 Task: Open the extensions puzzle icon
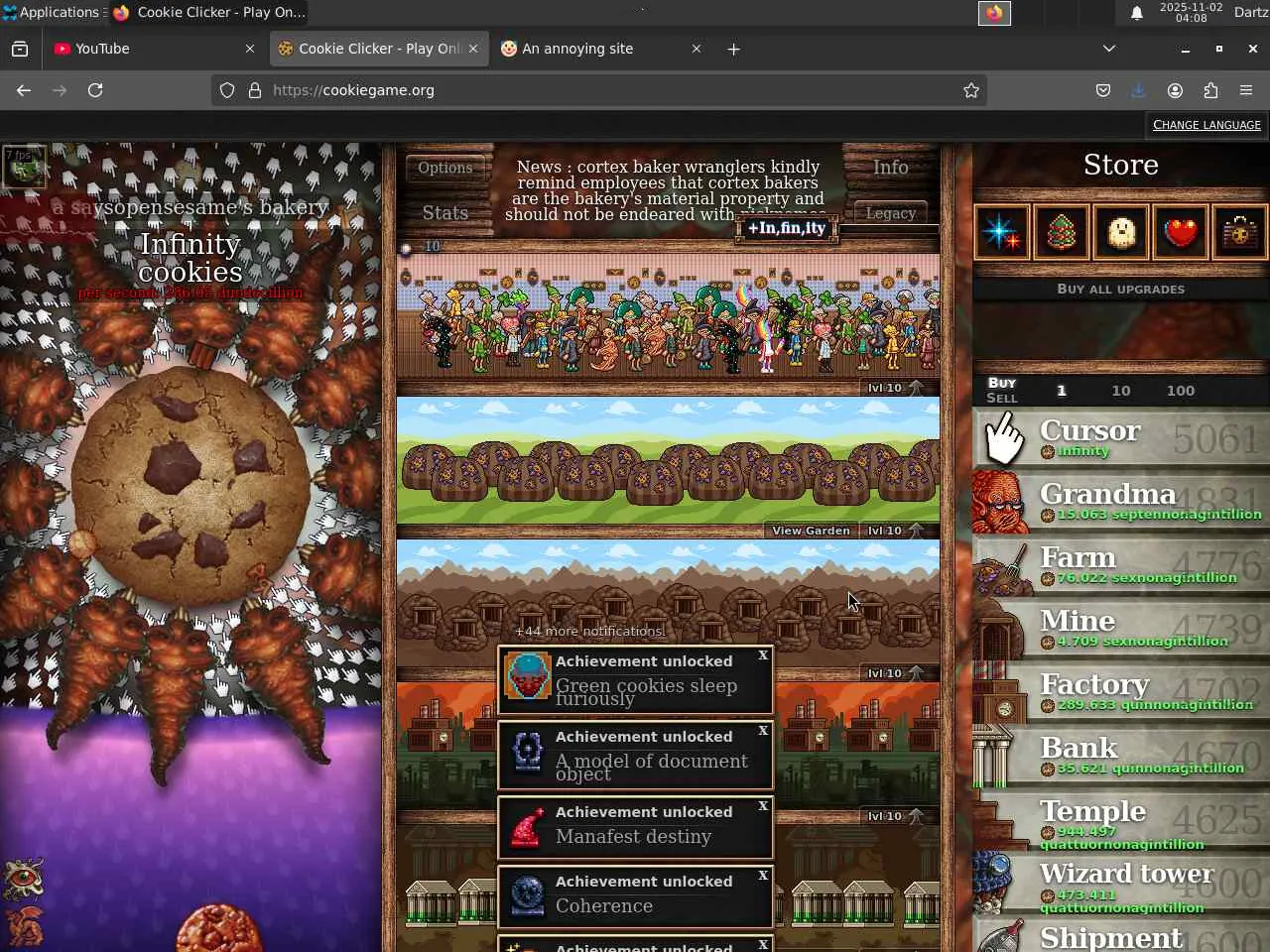(x=1210, y=90)
